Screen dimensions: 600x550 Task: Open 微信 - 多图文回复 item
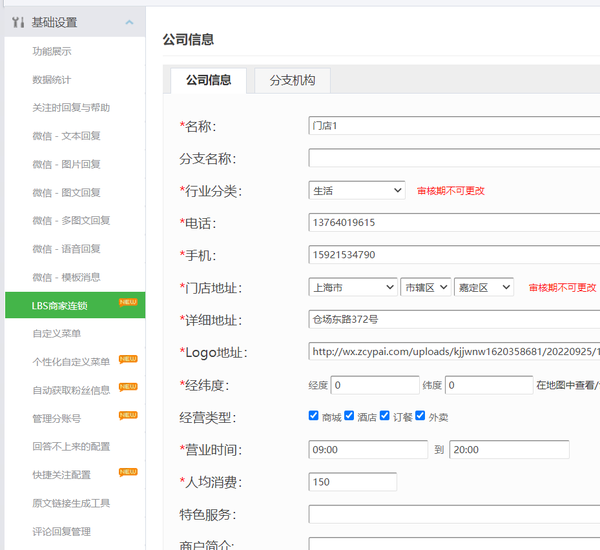[x=71, y=221]
